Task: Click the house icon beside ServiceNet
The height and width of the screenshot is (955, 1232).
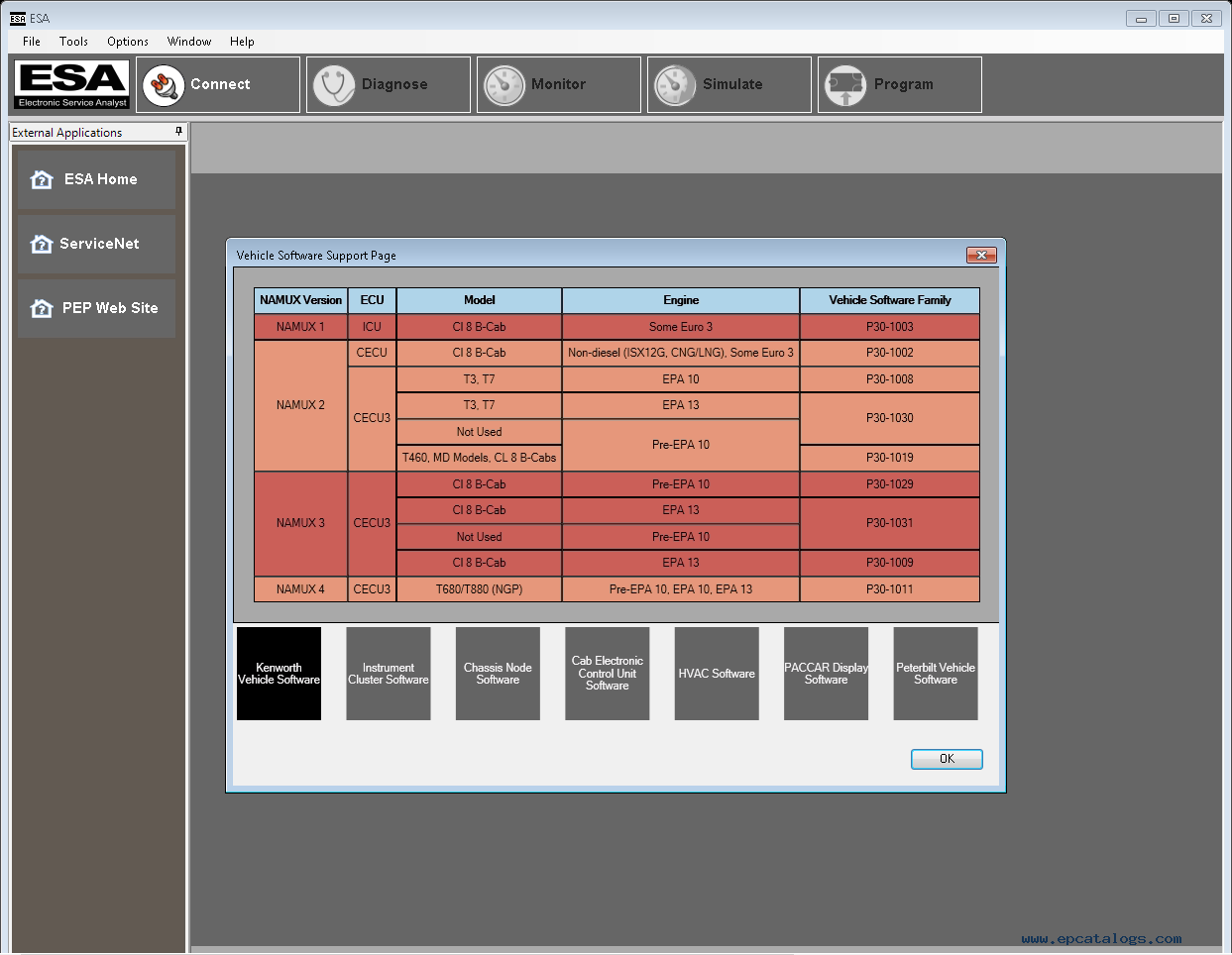Action: pos(40,244)
